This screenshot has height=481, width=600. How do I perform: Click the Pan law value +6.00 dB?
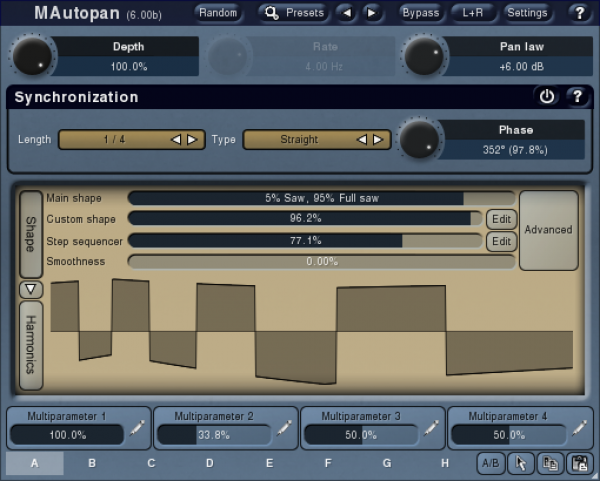tap(521, 67)
